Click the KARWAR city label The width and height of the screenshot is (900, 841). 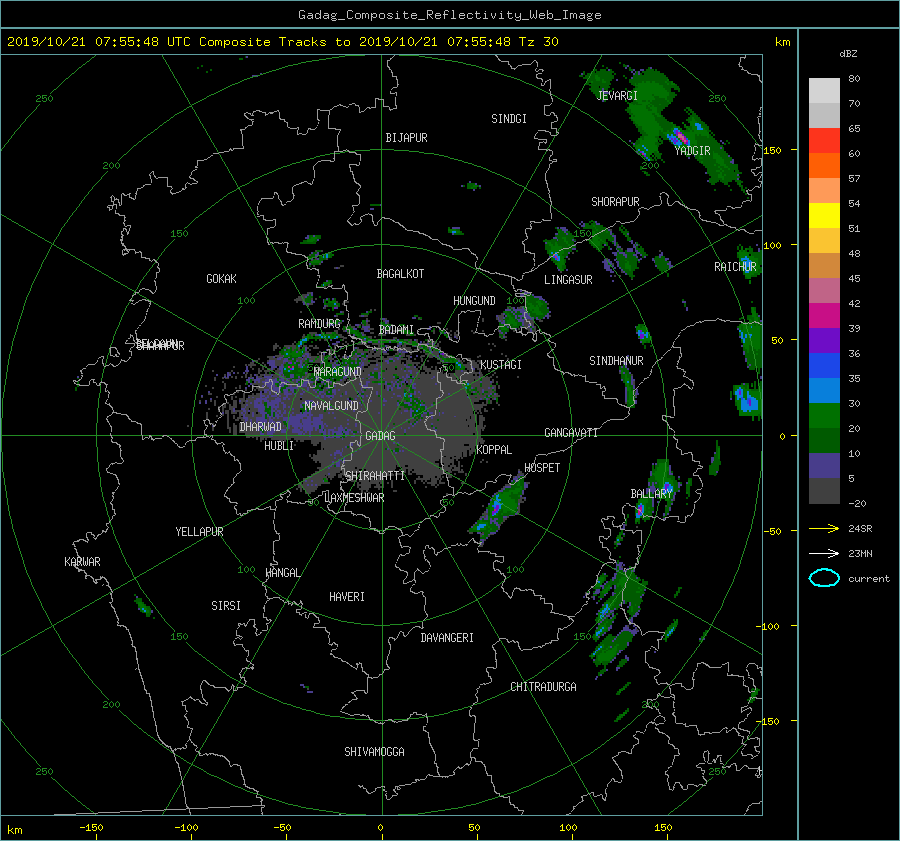82,562
